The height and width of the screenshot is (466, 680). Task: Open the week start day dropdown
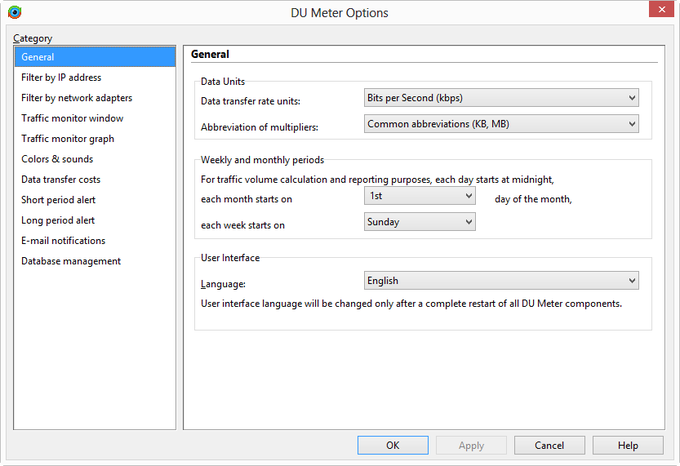point(419,222)
